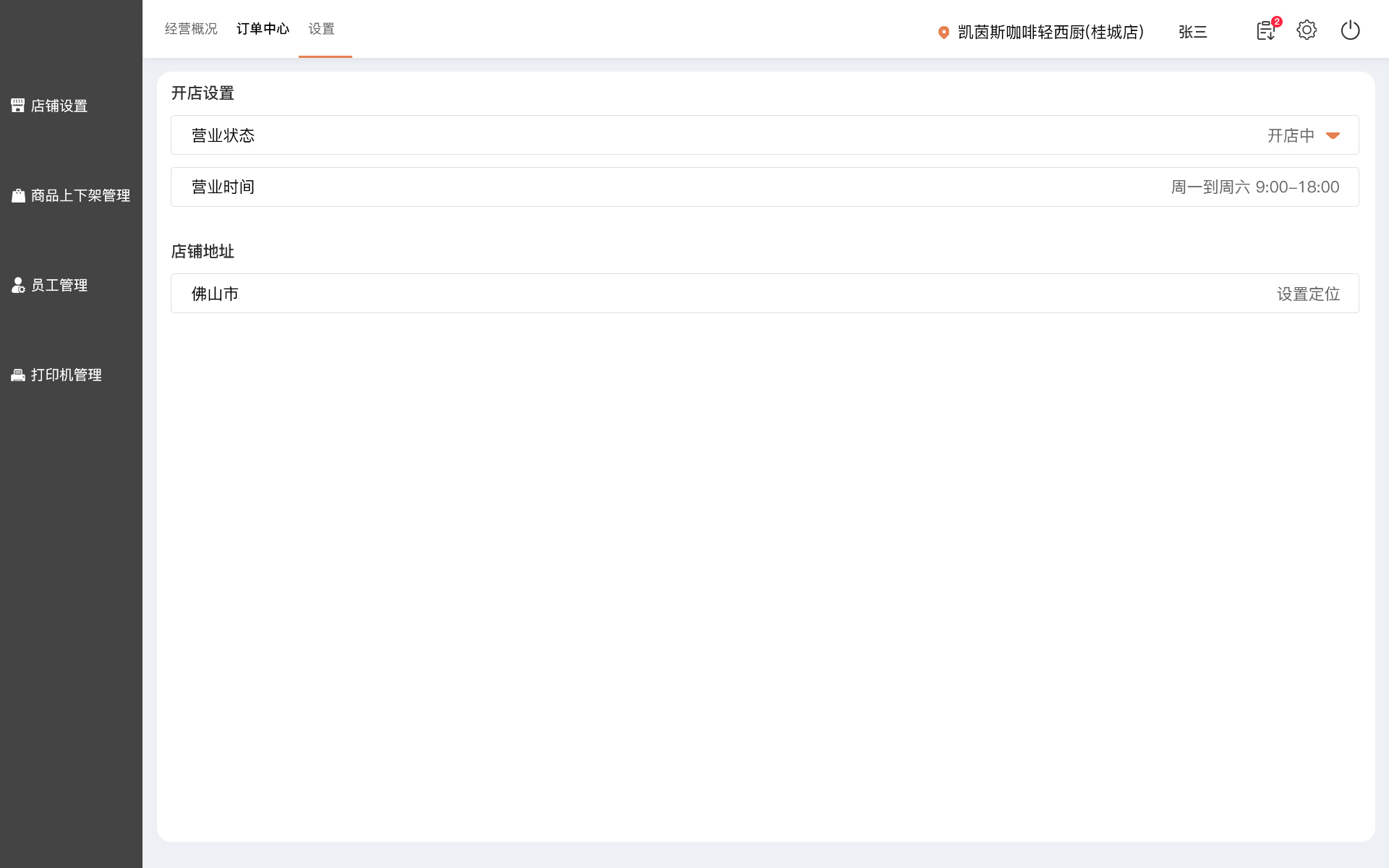Click the person icon beside 员工管理
This screenshot has width=1389, height=868.
[x=18, y=285]
